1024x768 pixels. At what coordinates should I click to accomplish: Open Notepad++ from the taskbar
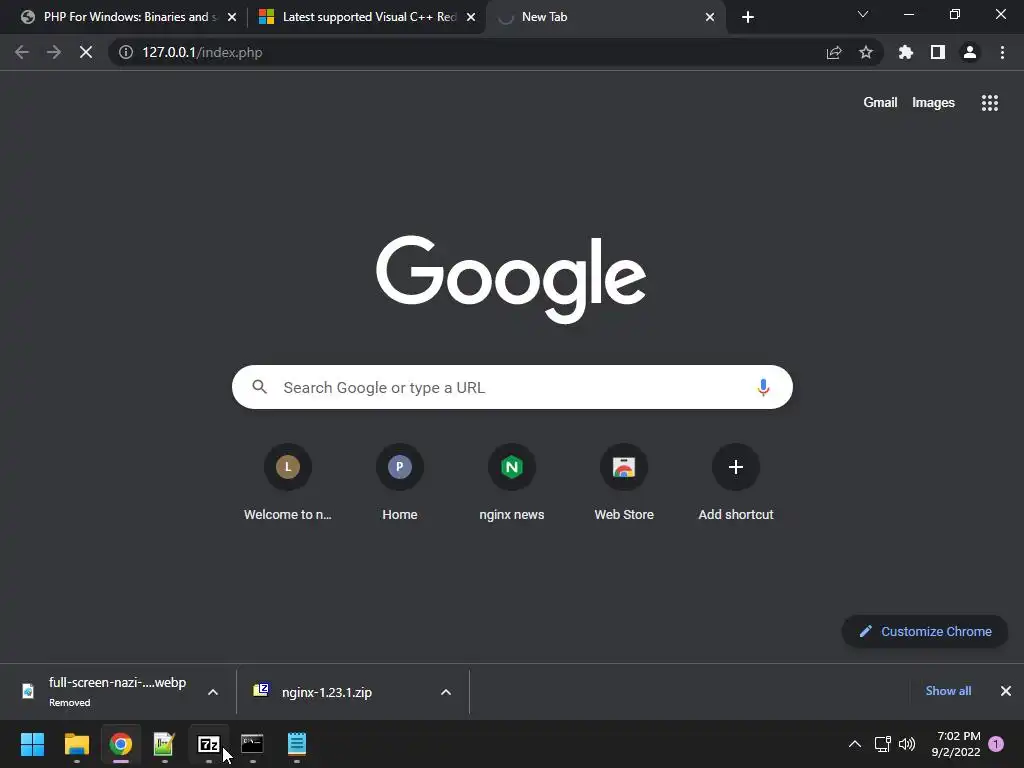[164, 744]
